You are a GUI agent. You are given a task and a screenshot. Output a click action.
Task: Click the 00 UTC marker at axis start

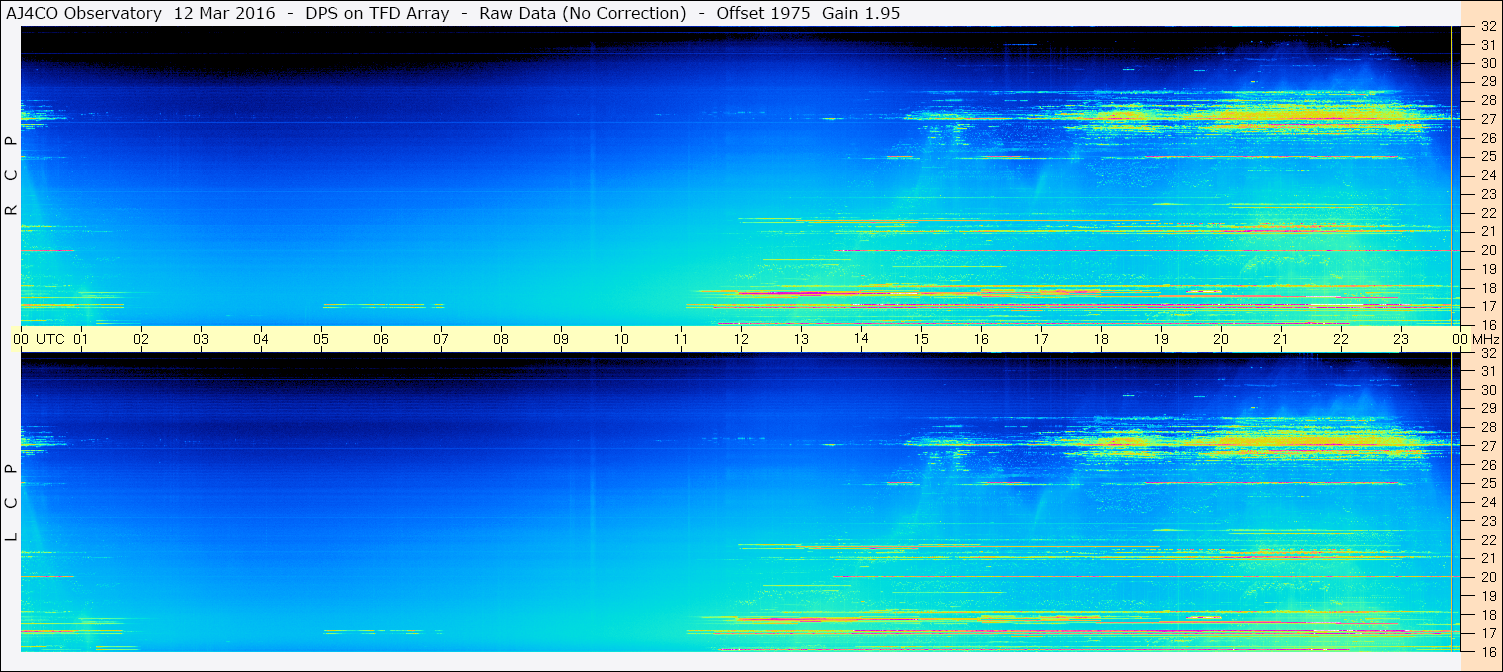pyautogui.click(x=39, y=339)
